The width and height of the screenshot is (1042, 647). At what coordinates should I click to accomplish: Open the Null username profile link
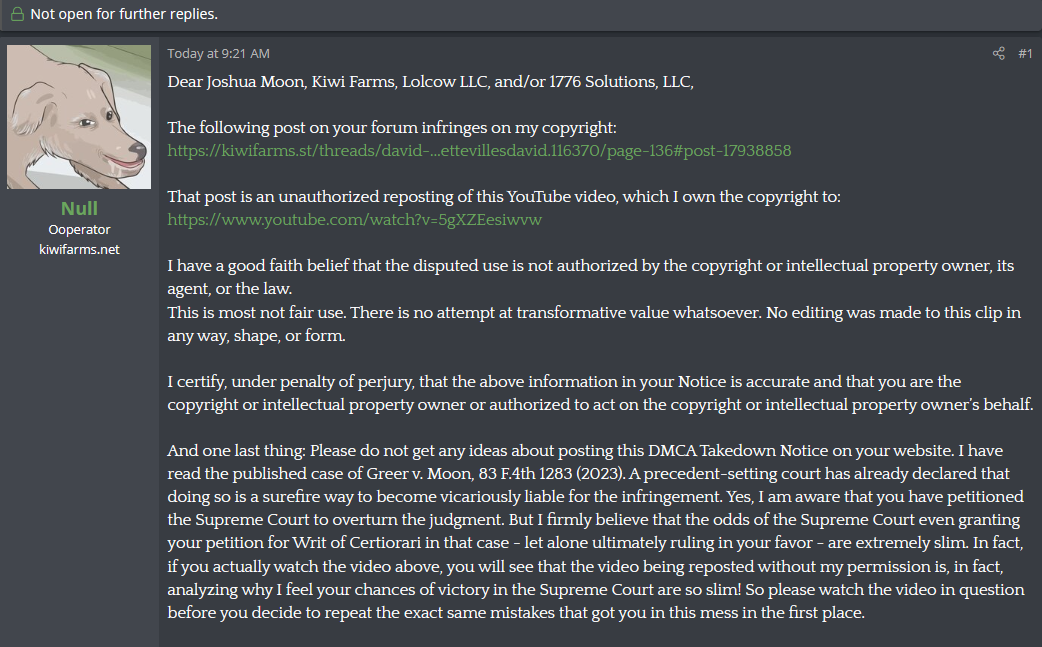tap(79, 208)
